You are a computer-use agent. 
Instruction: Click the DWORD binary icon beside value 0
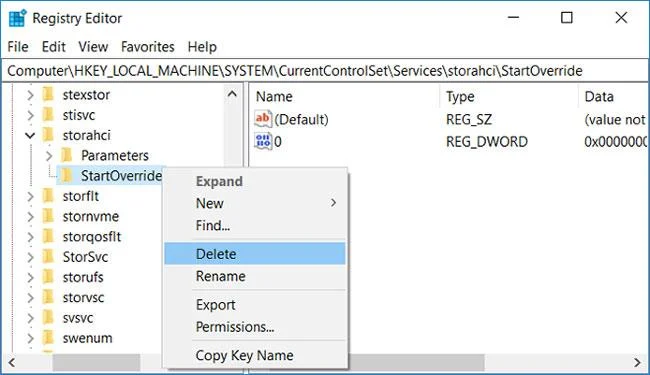tap(263, 141)
